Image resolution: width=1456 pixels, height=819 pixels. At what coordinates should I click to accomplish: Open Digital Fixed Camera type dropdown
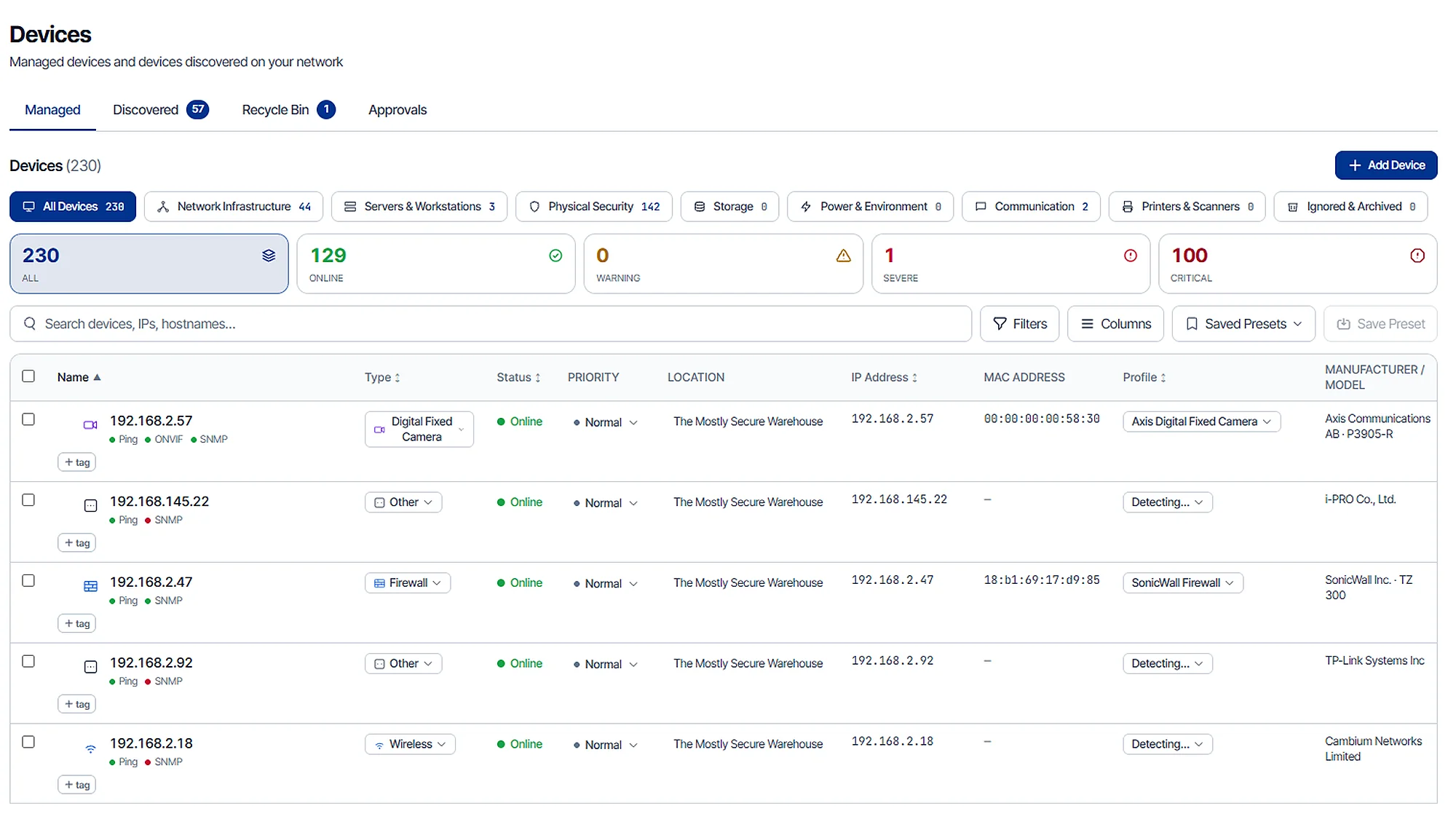click(419, 429)
